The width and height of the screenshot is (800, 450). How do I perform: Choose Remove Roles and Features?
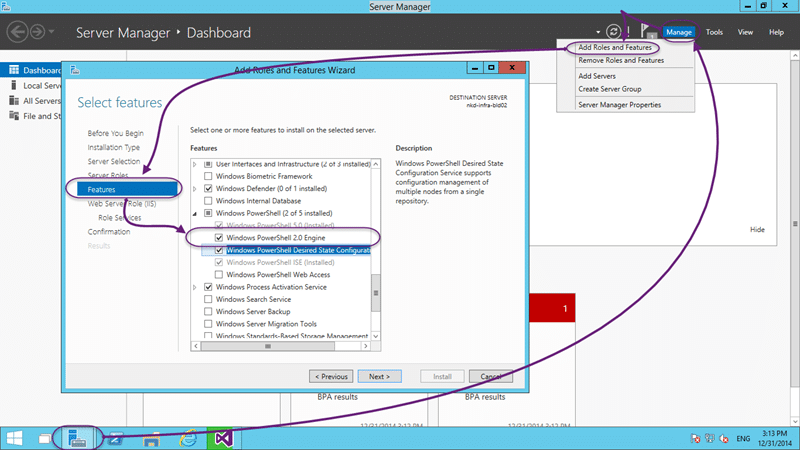pyautogui.click(x=621, y=60)
